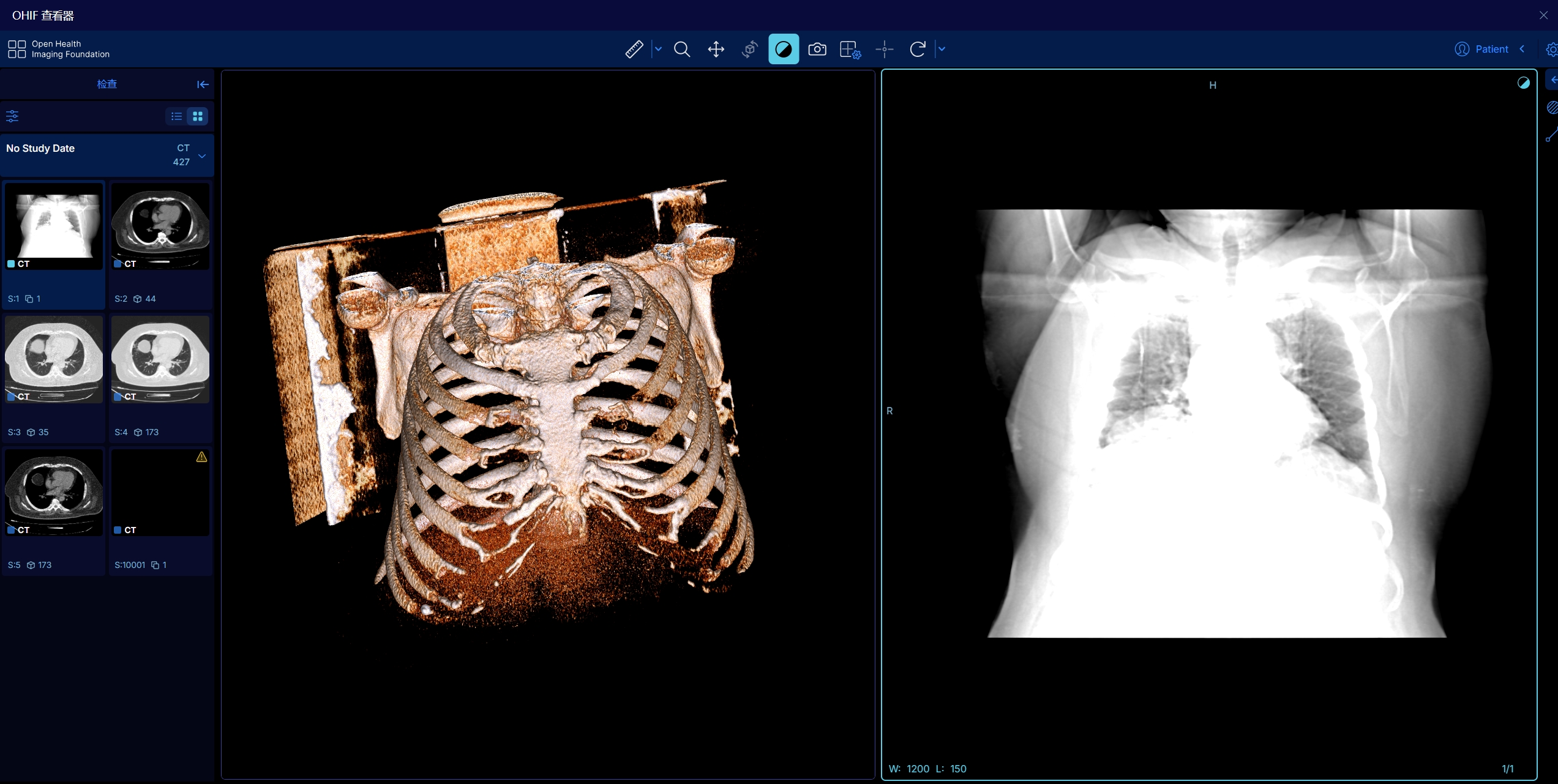Click the No Study Date label
Viewport: 1558px width, 784px height.
pos(40,148)
